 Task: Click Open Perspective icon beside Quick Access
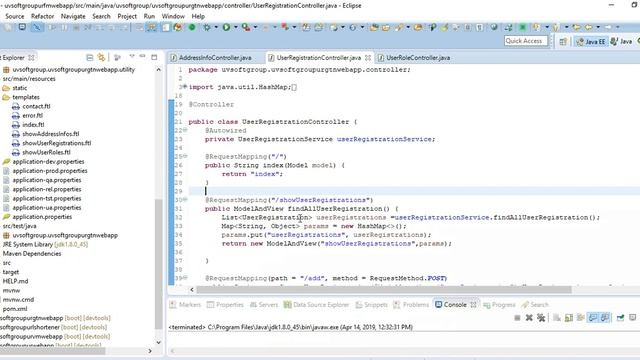563,41
